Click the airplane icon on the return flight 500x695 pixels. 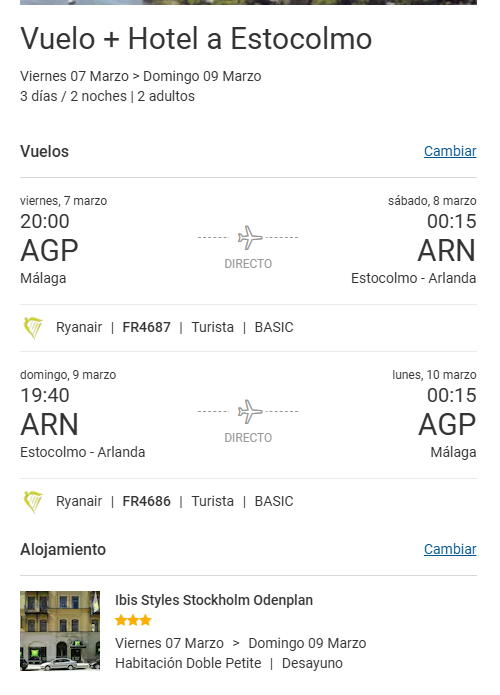(x=250, y=412)
